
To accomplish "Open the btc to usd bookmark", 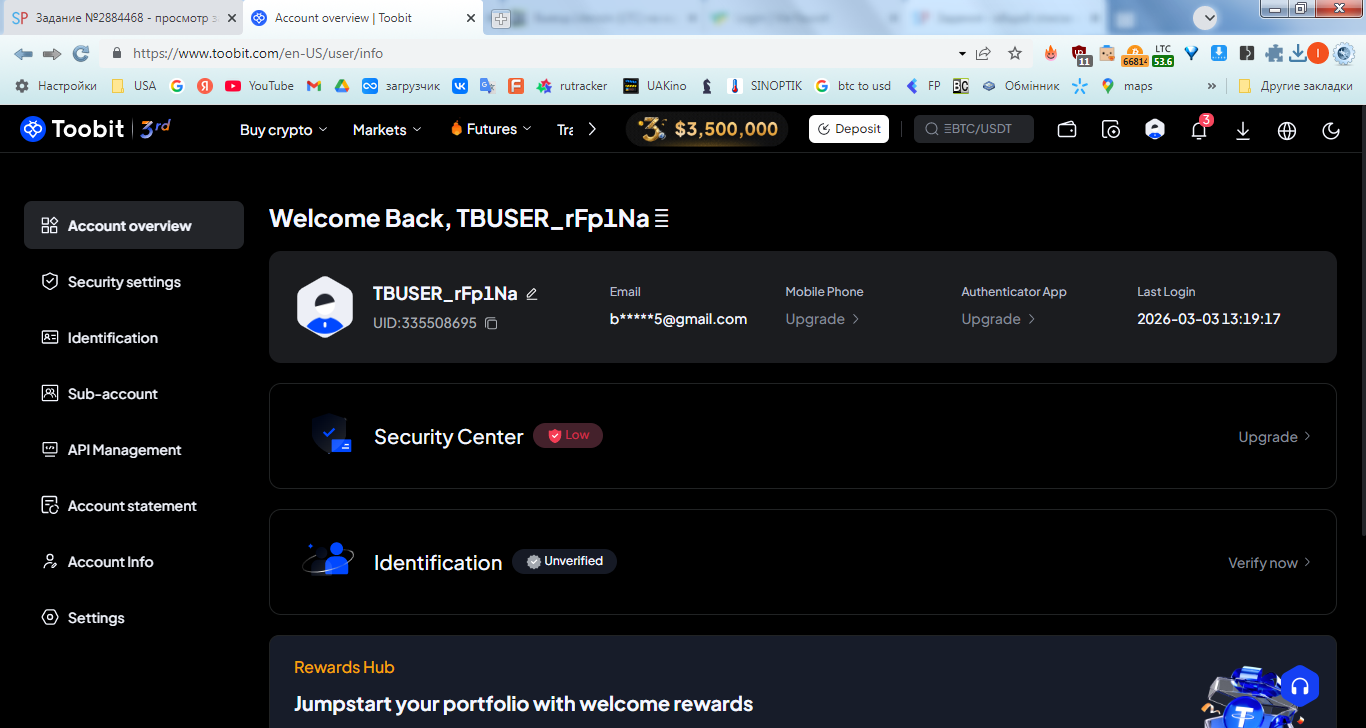I will (853, 86).
